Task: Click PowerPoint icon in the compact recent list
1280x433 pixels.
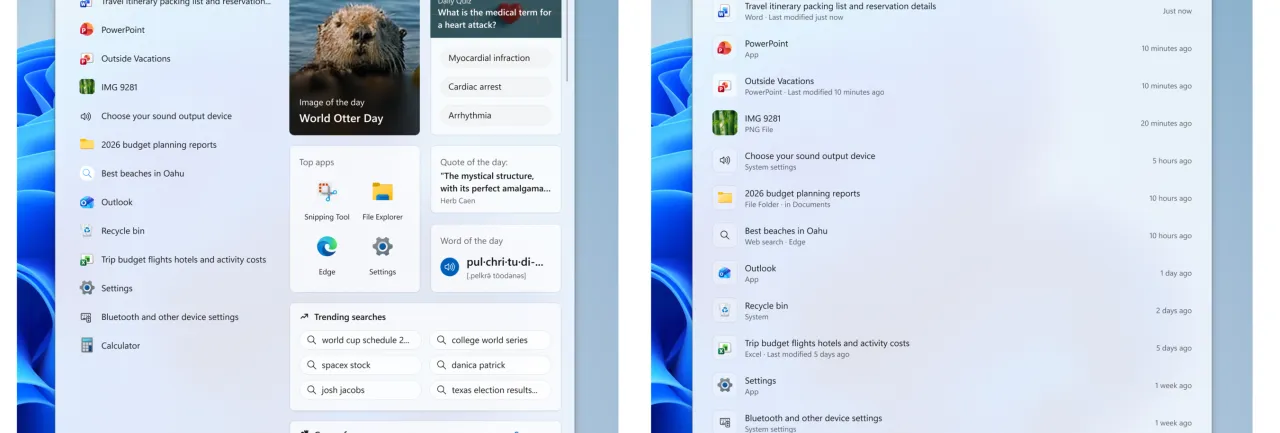Action: pyautogui.click(x=87, y=30)
